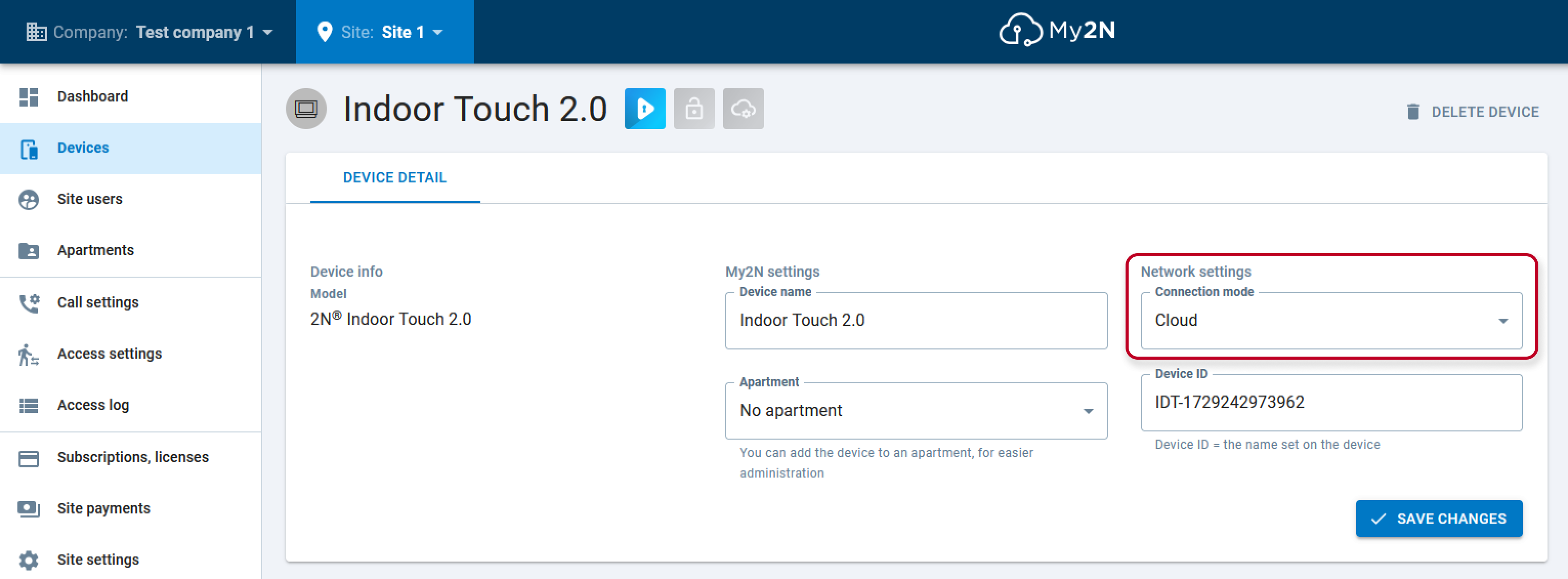View the Access log page

[x=131, y=405]
